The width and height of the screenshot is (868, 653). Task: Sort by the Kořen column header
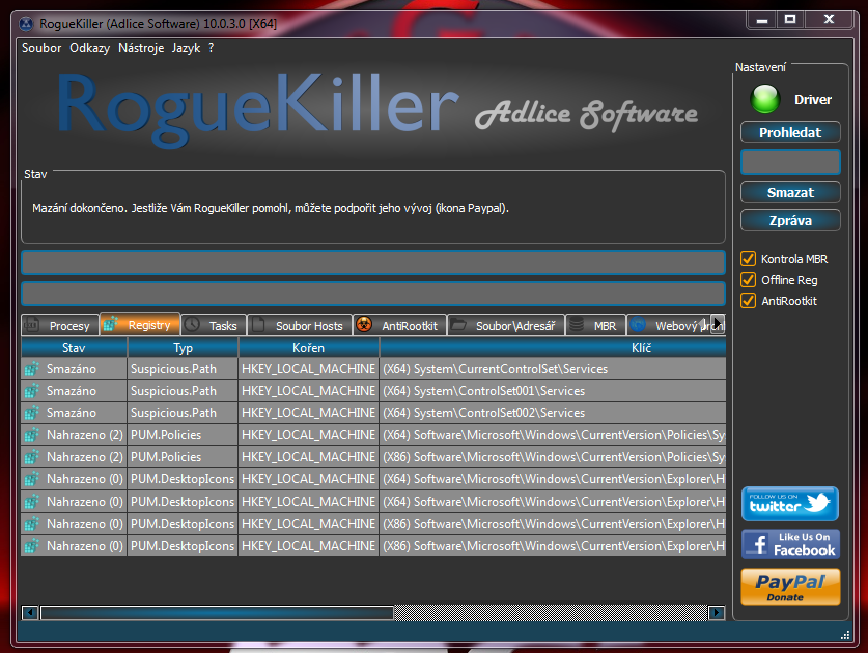click(308, 348)
